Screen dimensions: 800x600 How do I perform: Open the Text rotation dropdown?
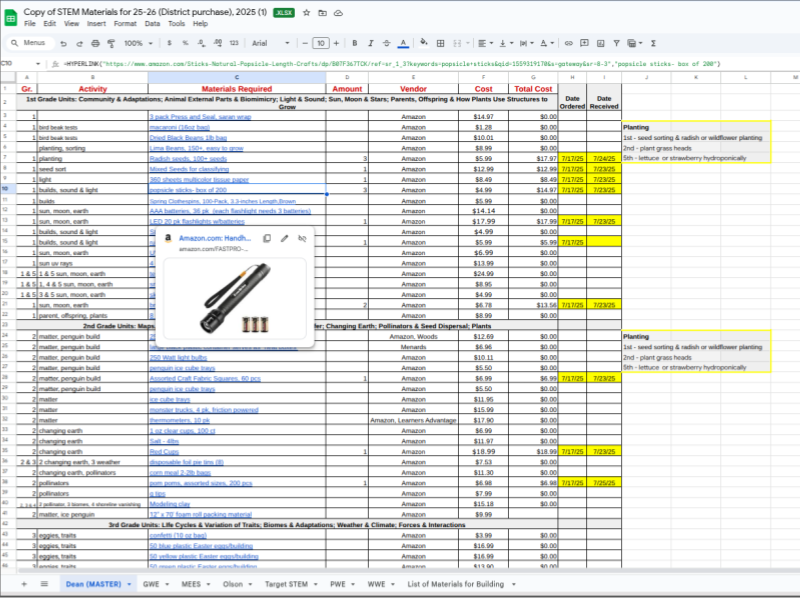pos(547,43)
